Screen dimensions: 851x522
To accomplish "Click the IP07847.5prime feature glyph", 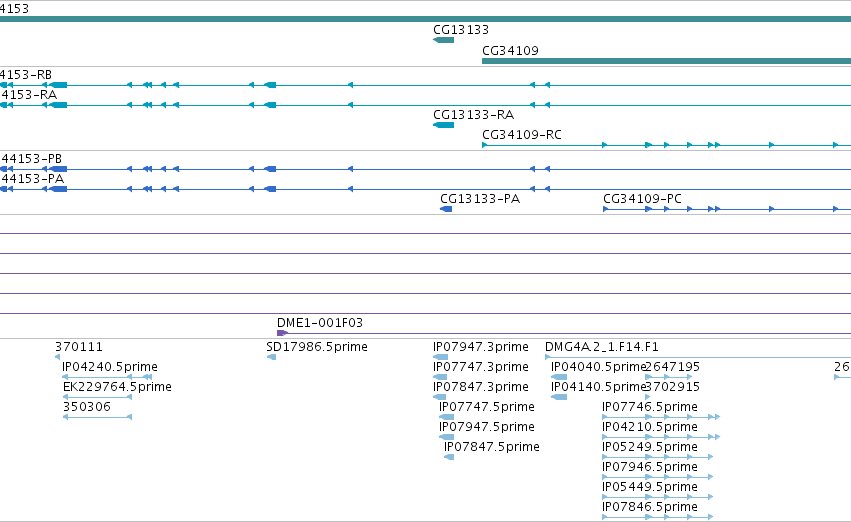I will coord(449,457).
